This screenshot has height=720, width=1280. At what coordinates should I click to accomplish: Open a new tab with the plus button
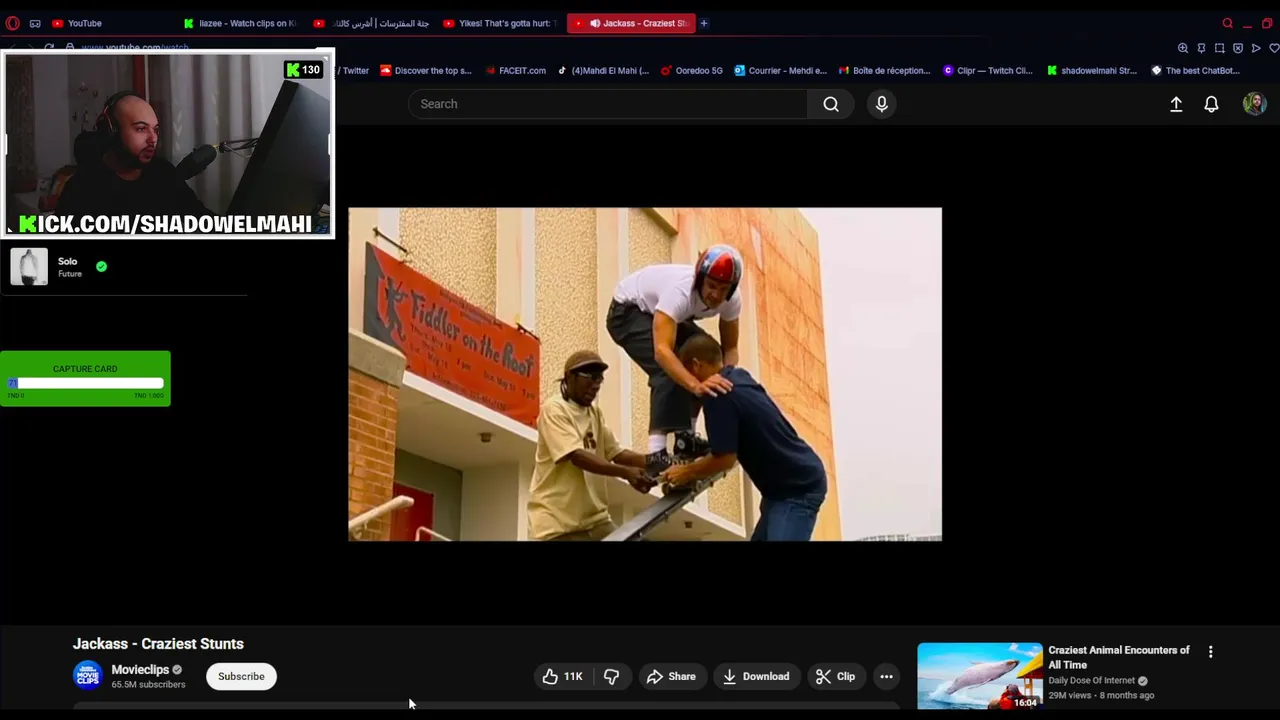point(704,23)
